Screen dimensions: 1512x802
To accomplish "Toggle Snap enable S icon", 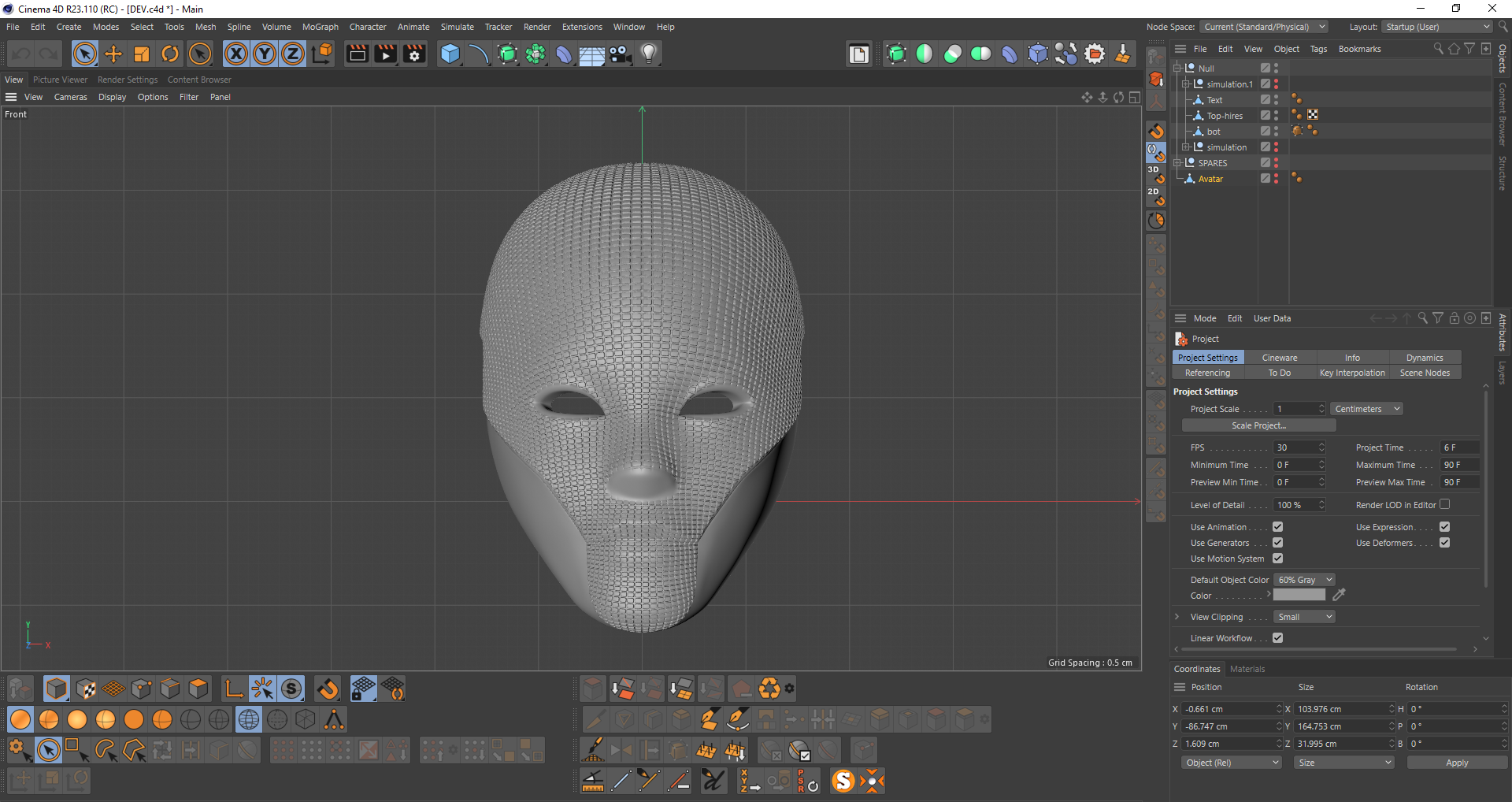I will tap(291, 689).
